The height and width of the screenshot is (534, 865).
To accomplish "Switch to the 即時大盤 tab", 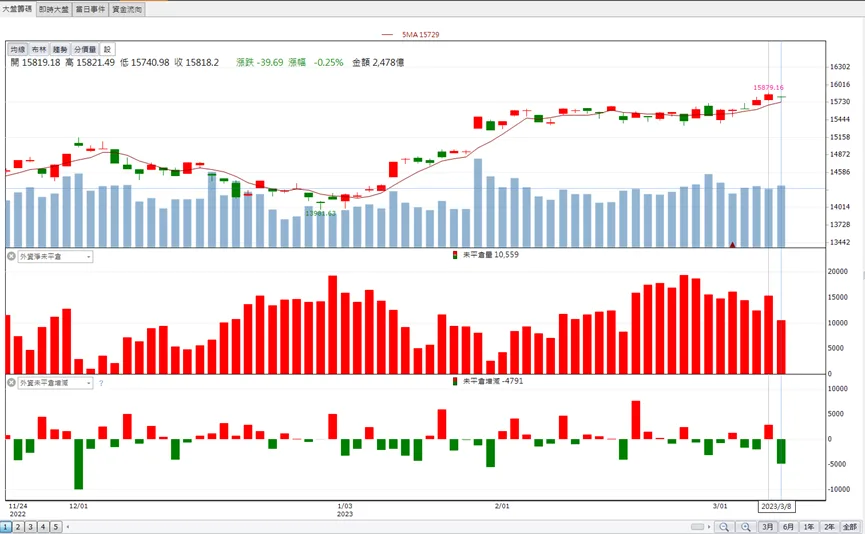I will 54,9.
